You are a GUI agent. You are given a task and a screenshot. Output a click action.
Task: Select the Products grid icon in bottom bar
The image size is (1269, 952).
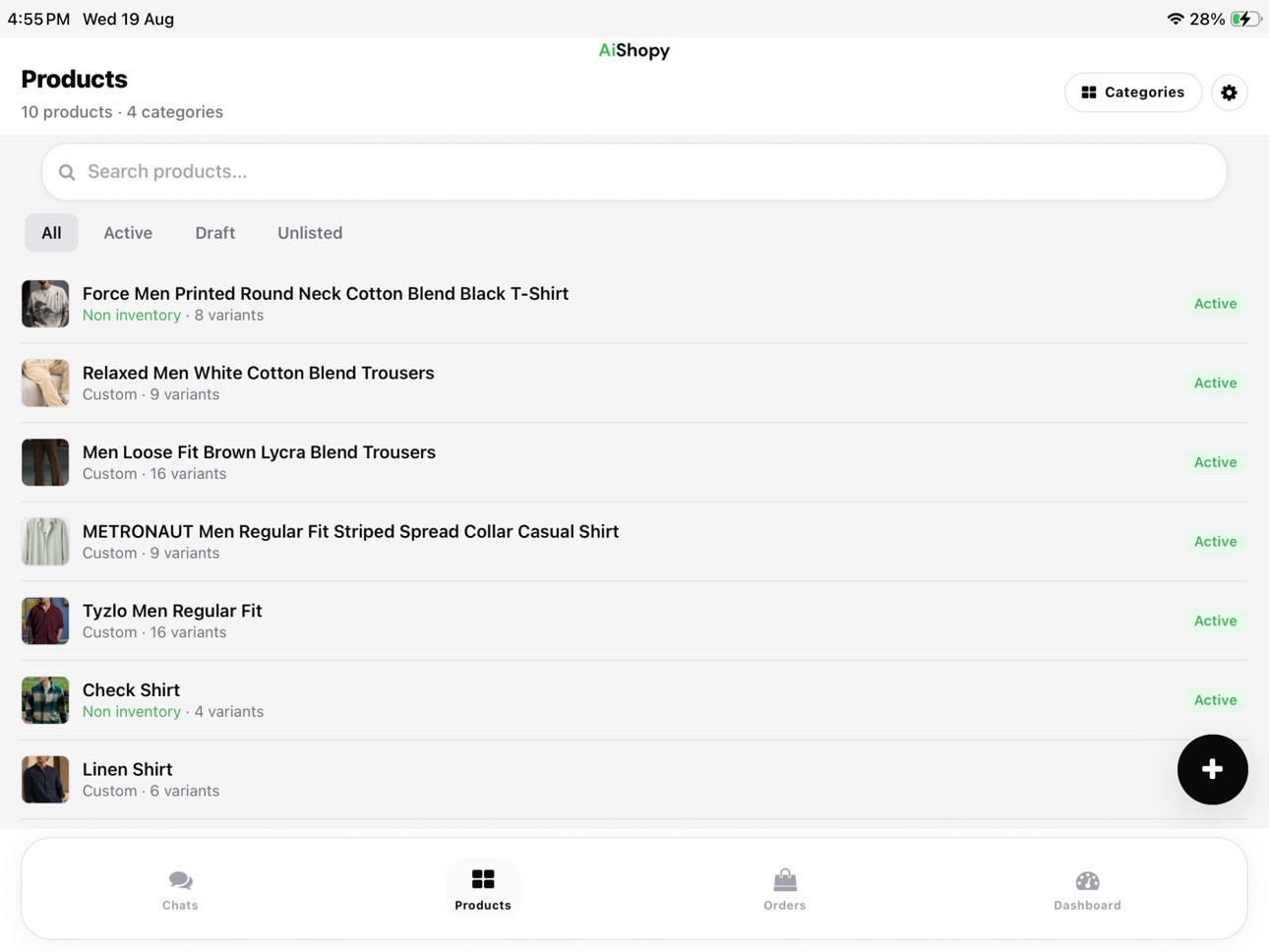coord(483,879)
